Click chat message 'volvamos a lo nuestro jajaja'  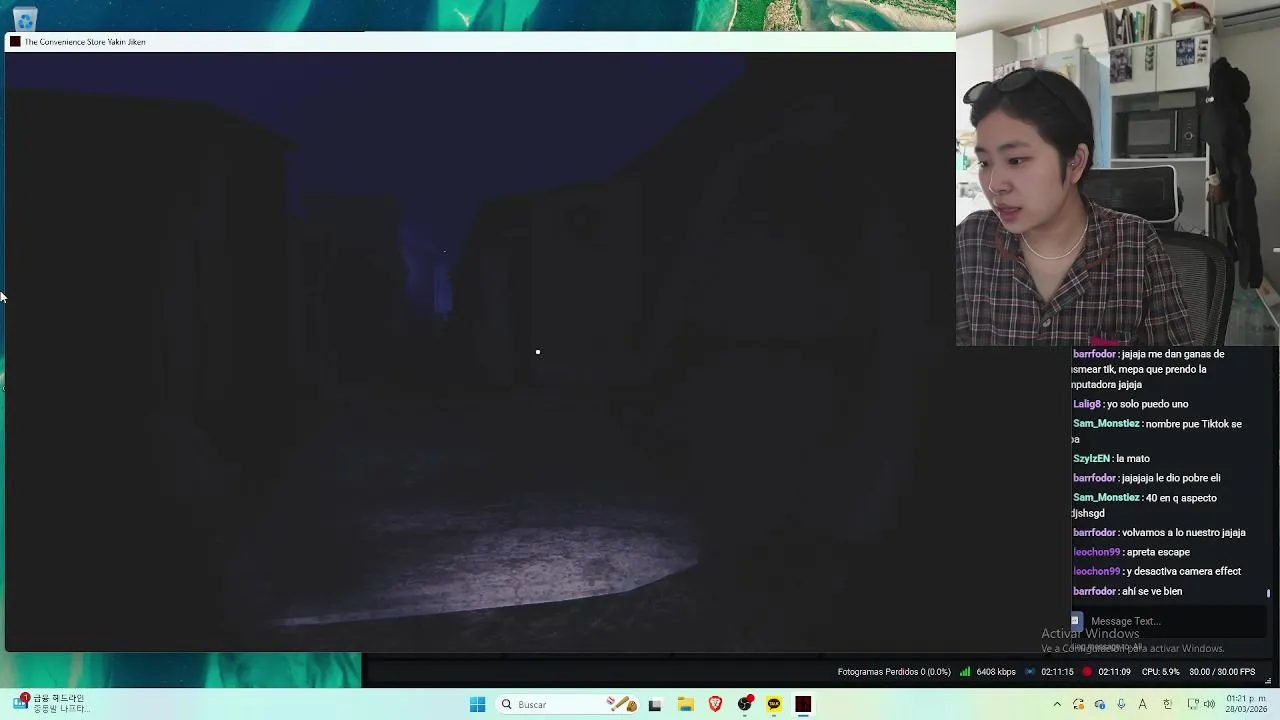pyautogui.click(x=1184, y=532)
